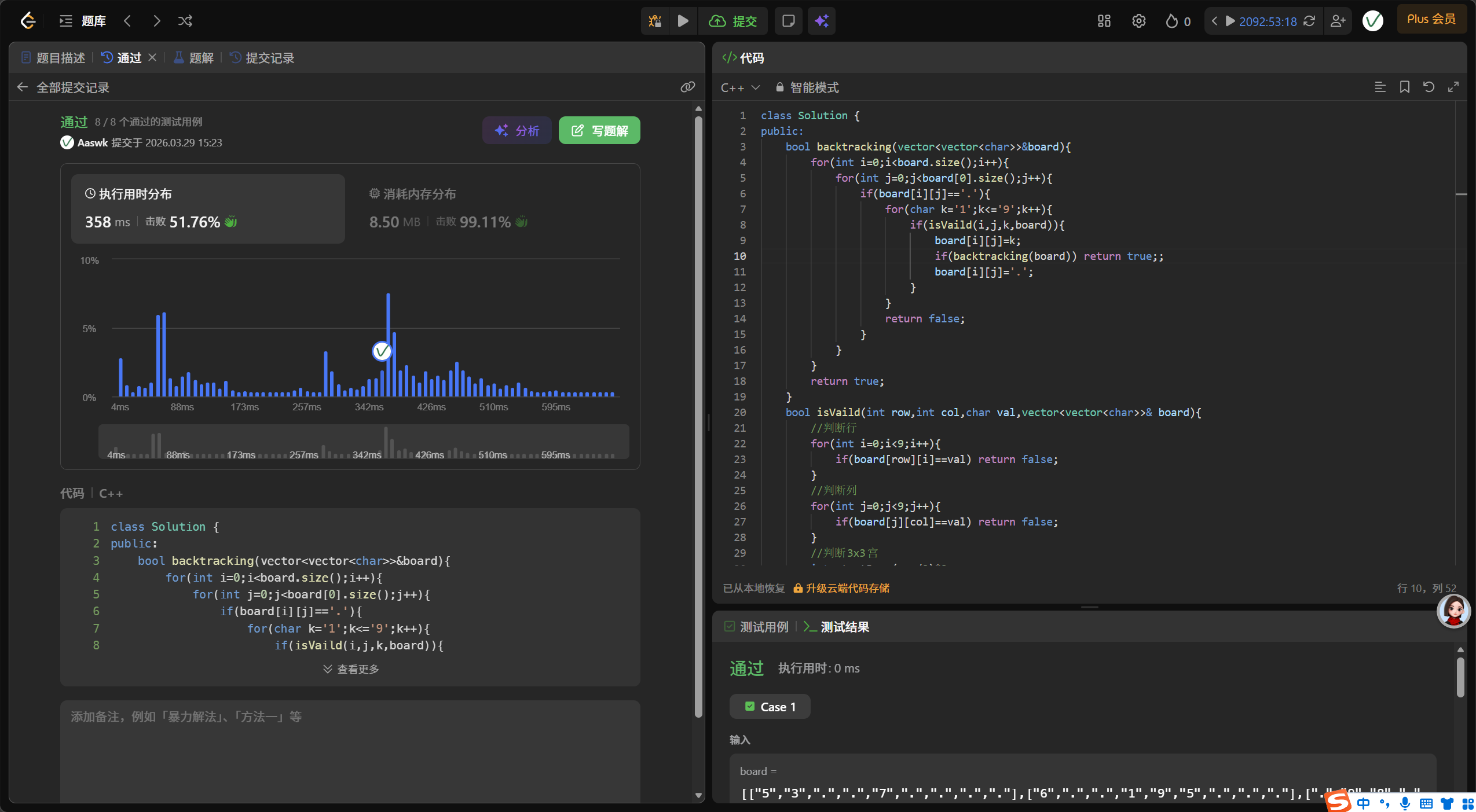Copy submission link icon

(x=687, y=87)
